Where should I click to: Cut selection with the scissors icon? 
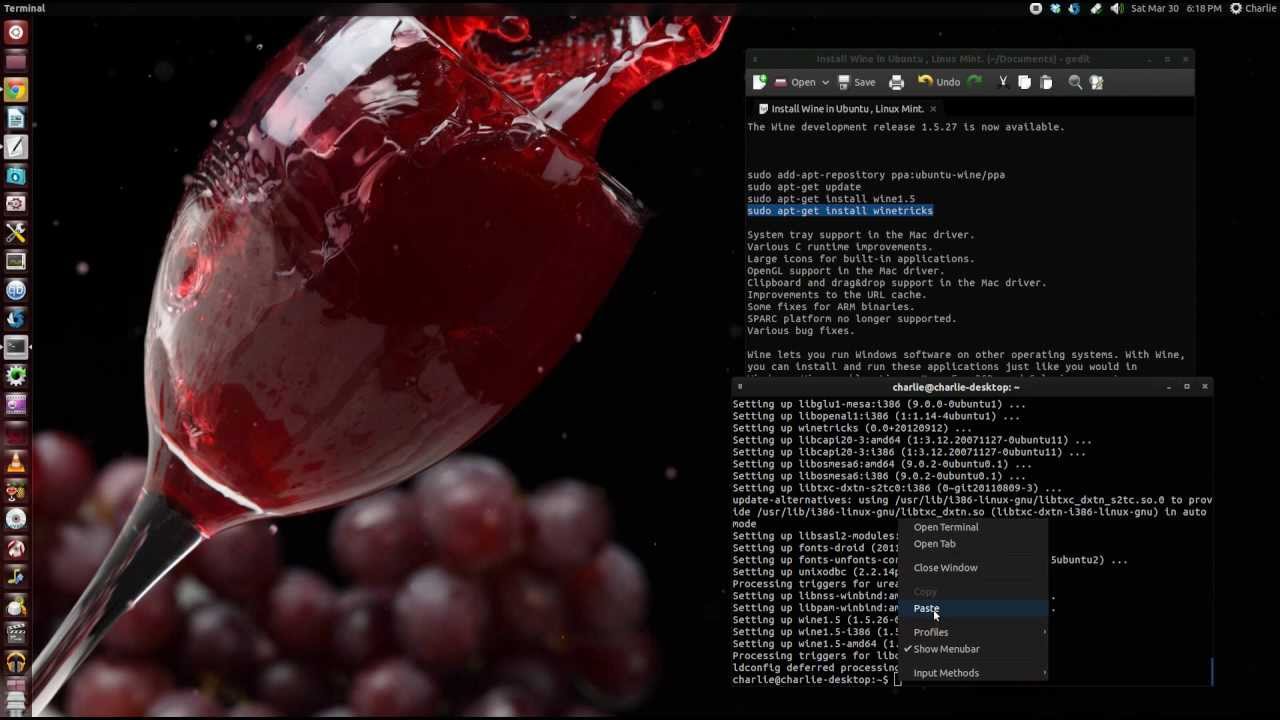click(x=1003, y=82)
